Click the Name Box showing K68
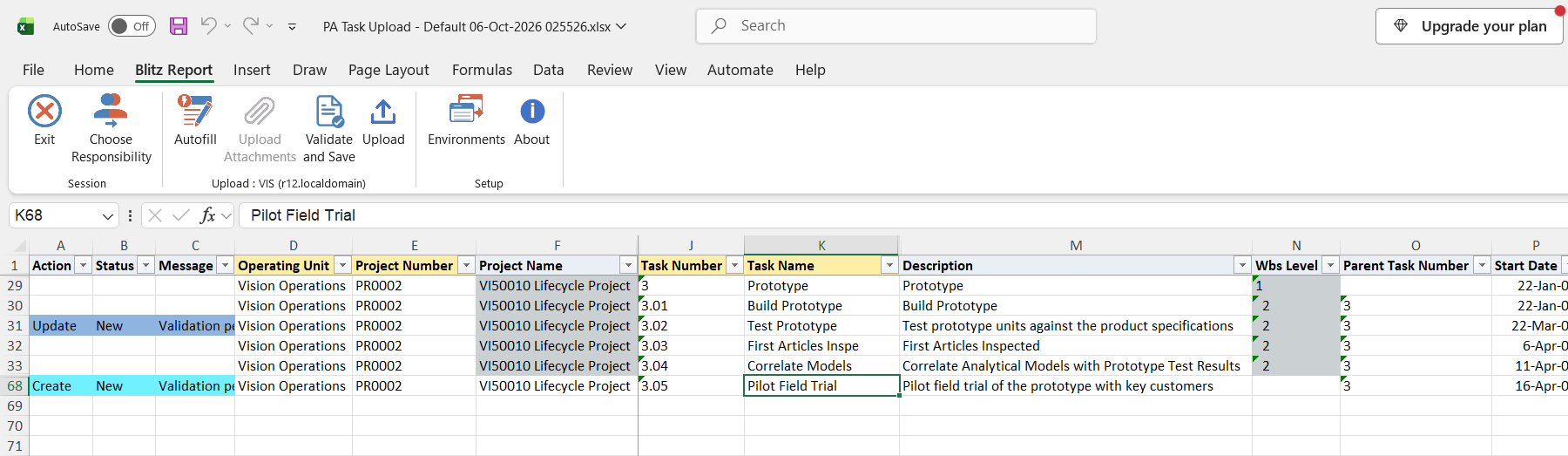Viewport: 1568px width, 456px height. [x=64, y=215]
